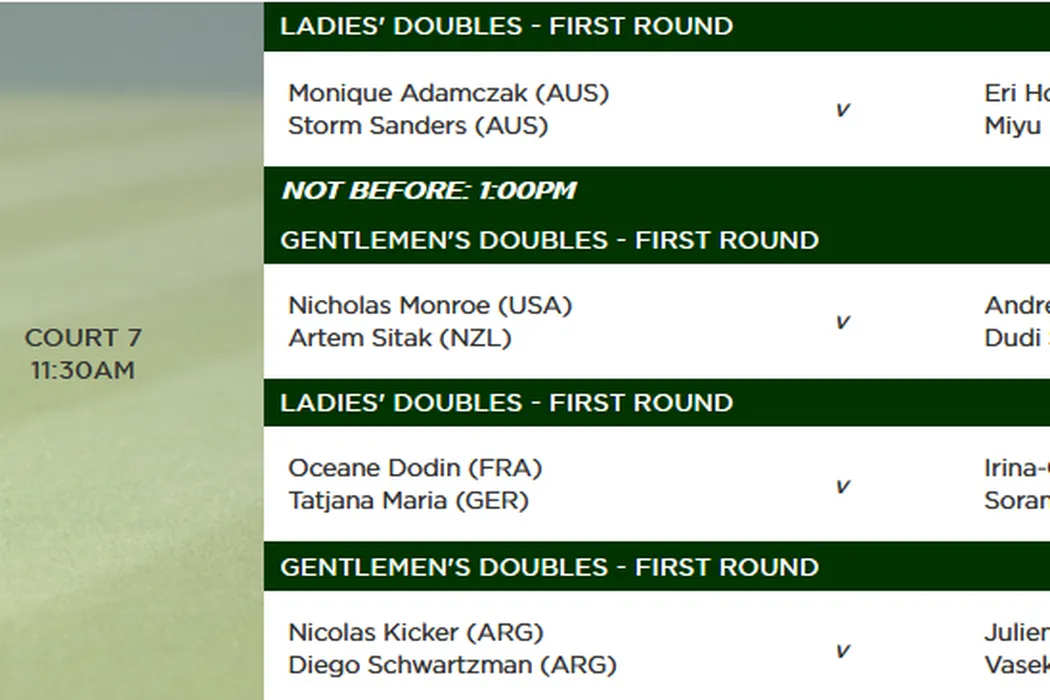Click Ladies' Doubles header above Monique Adamczak
This screenshot has height=700, width=1050.
point(506,26)
